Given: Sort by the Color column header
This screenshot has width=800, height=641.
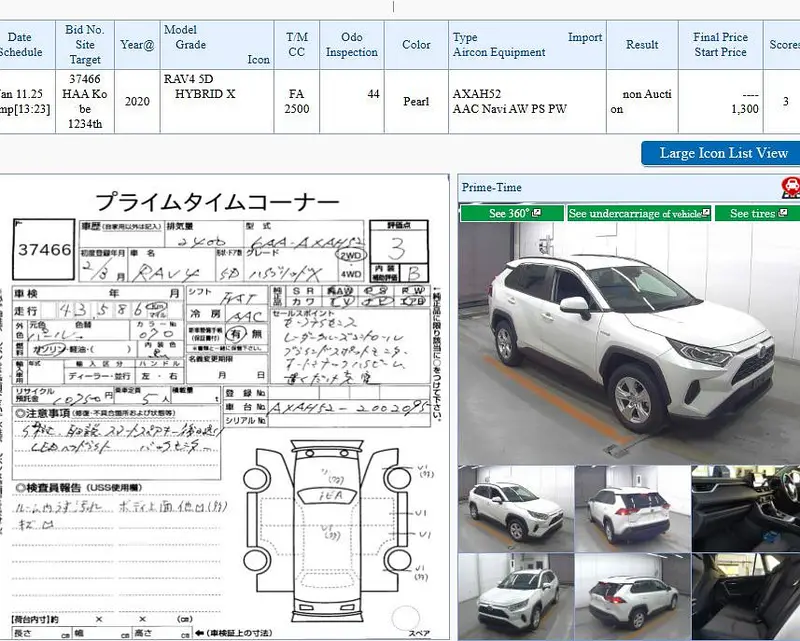Looking at the screenshot, I should click(x=414, y=45).
